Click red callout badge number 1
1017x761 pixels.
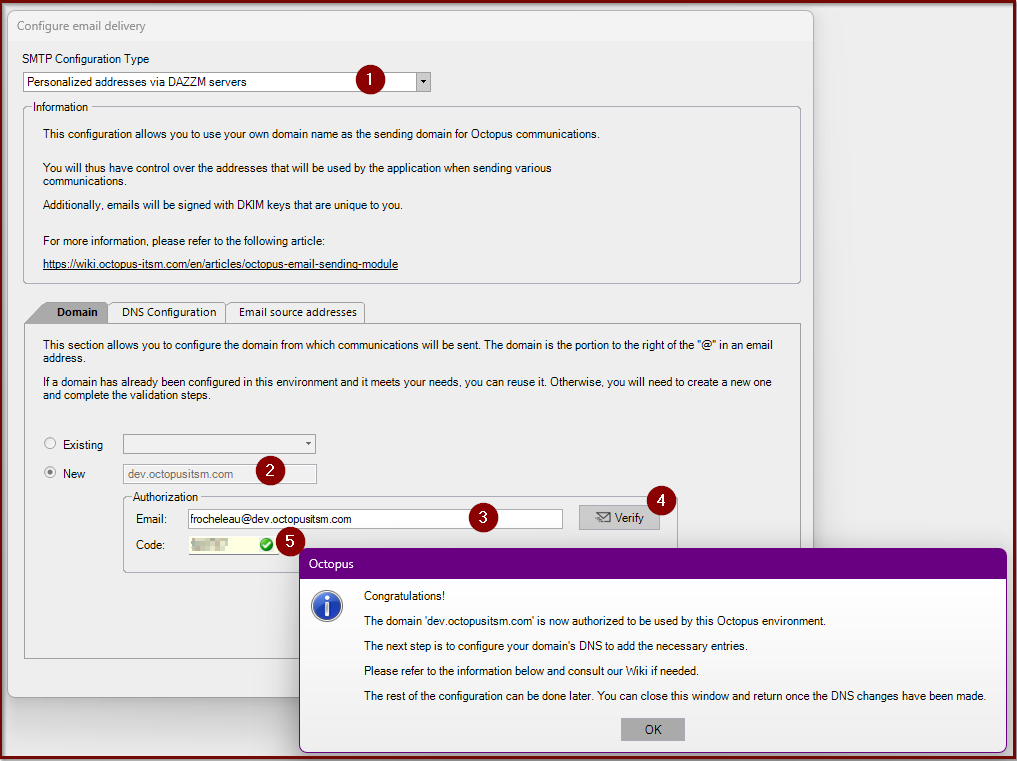click(370, 80)
